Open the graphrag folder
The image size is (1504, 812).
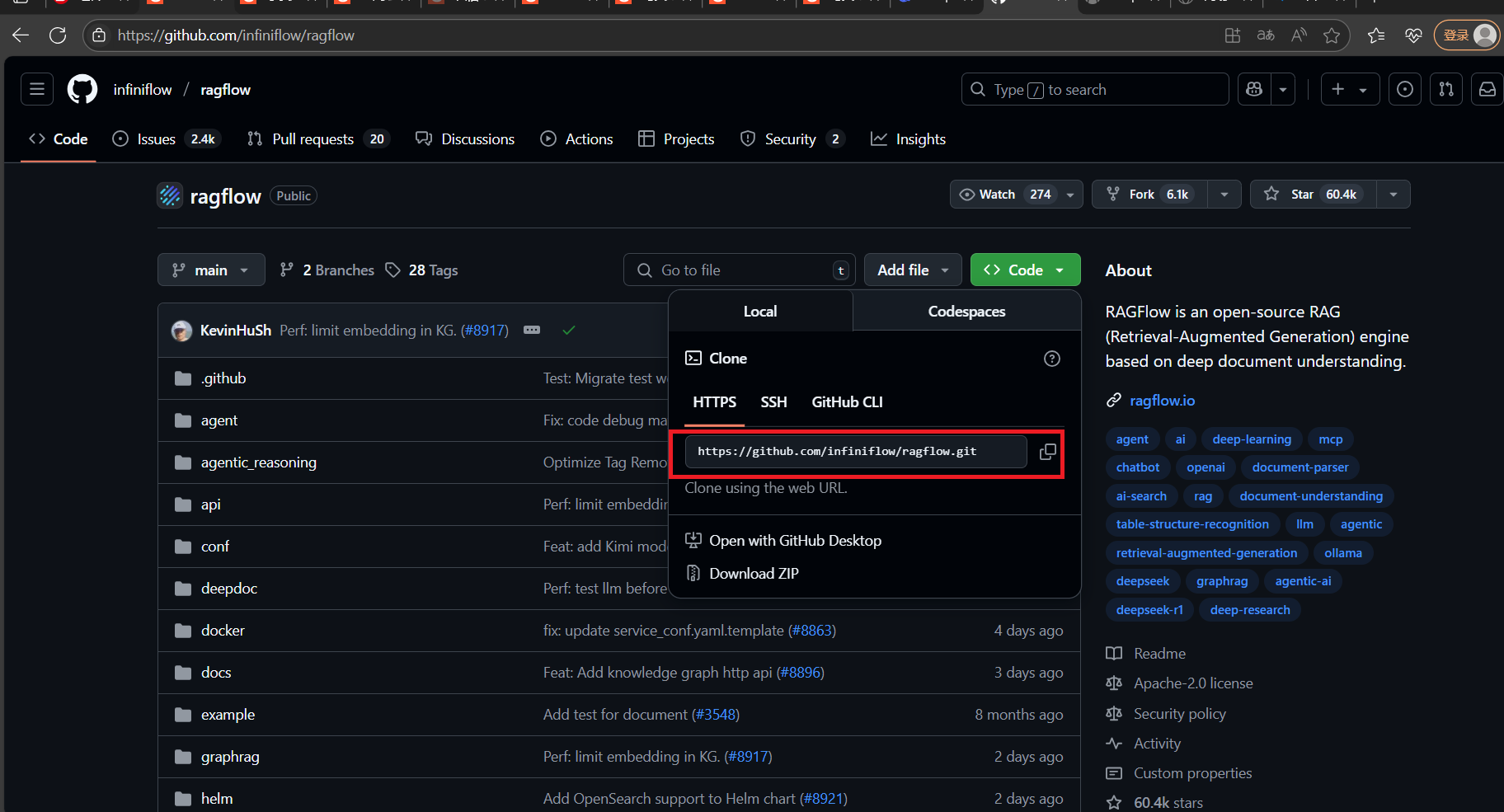[x=230, y=757]
